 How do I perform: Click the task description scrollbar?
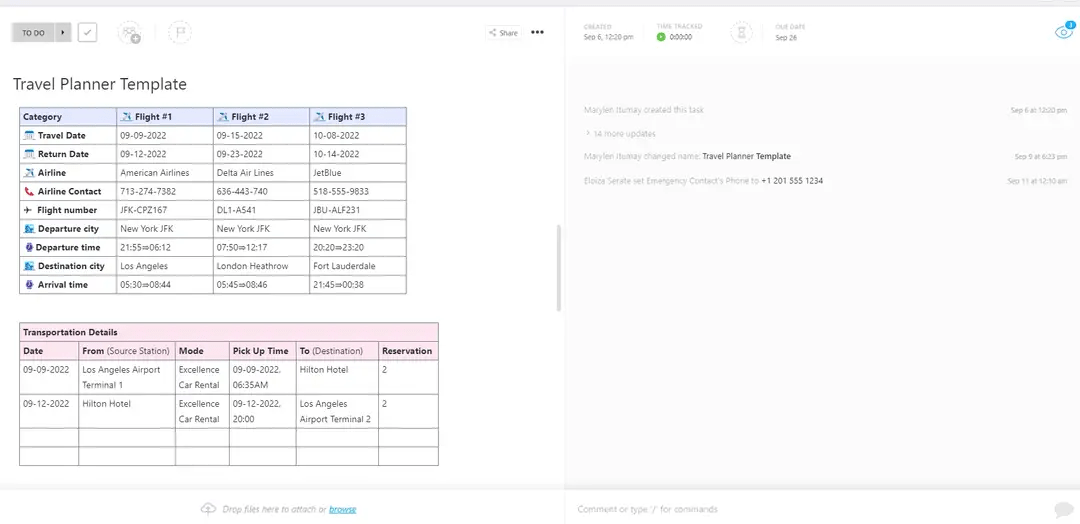pyautogui.click(x=558, y=268)
